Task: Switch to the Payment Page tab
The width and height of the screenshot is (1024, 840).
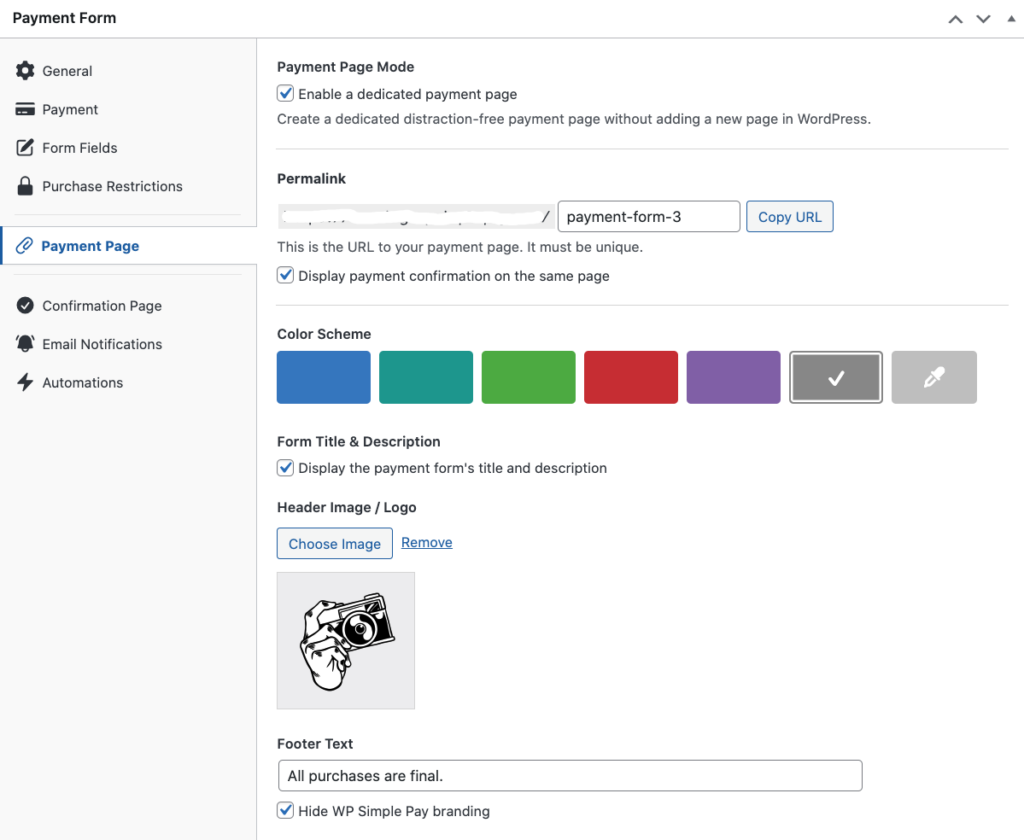Action: [x=90, y=246]
